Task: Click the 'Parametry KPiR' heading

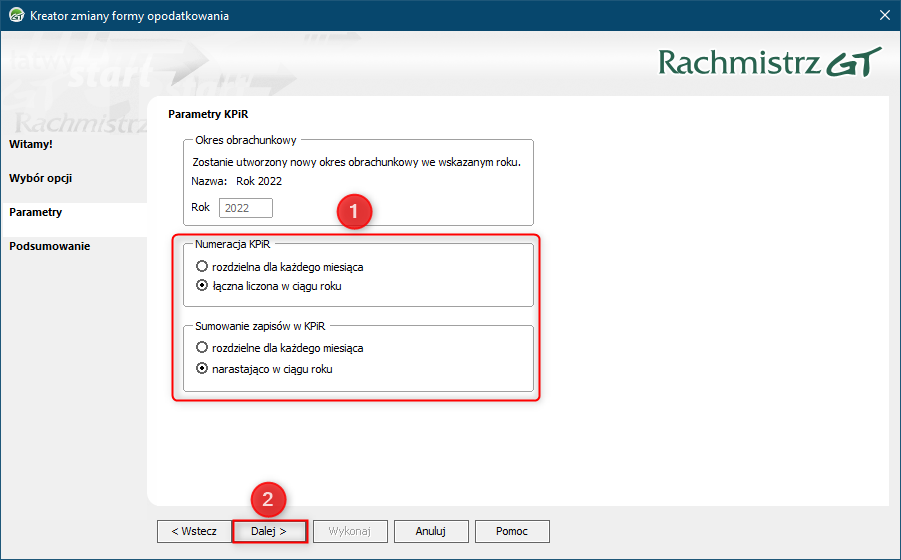Action: pyautogui.click(x=208, y=114)
